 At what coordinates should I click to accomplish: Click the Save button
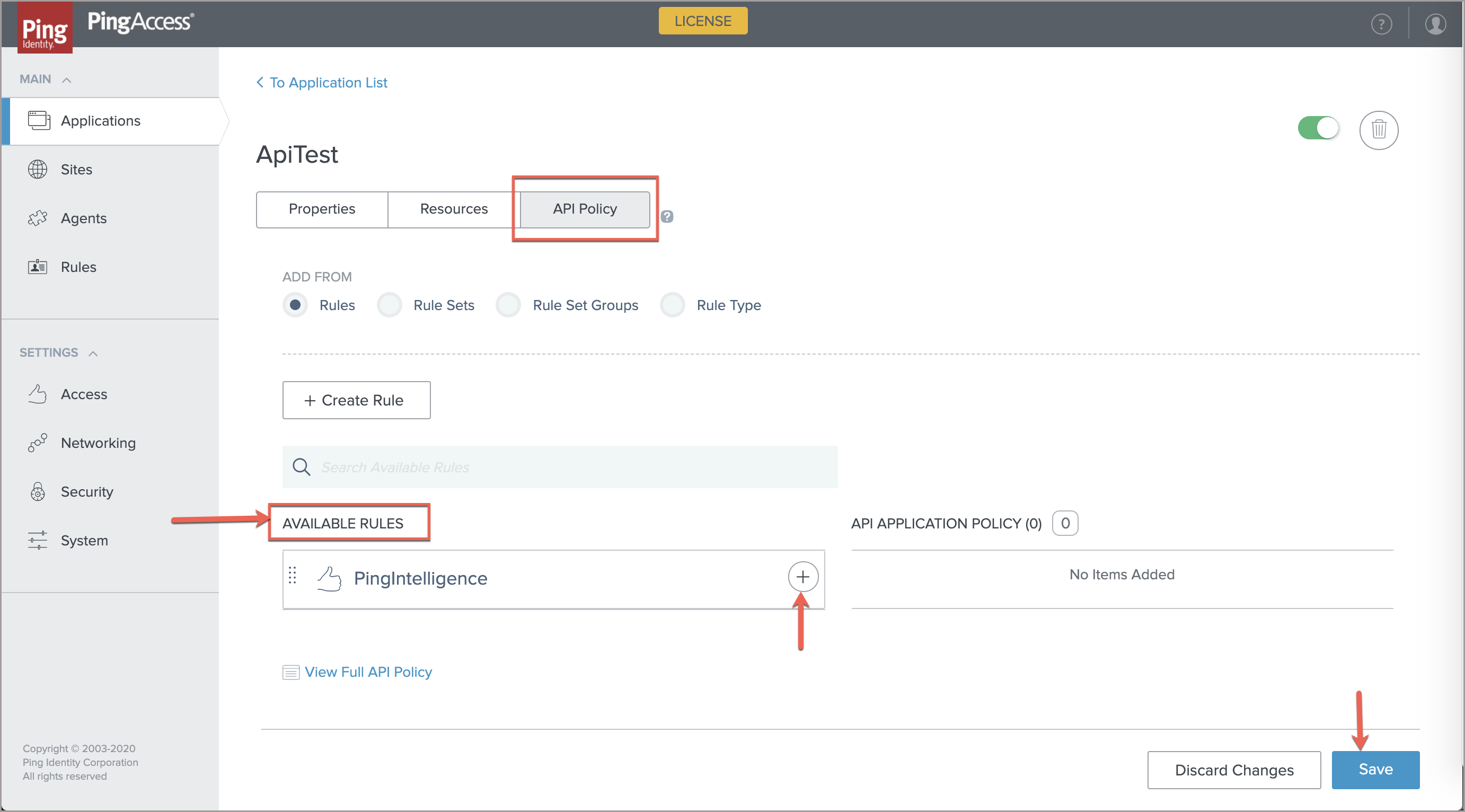coord(1375,768)
